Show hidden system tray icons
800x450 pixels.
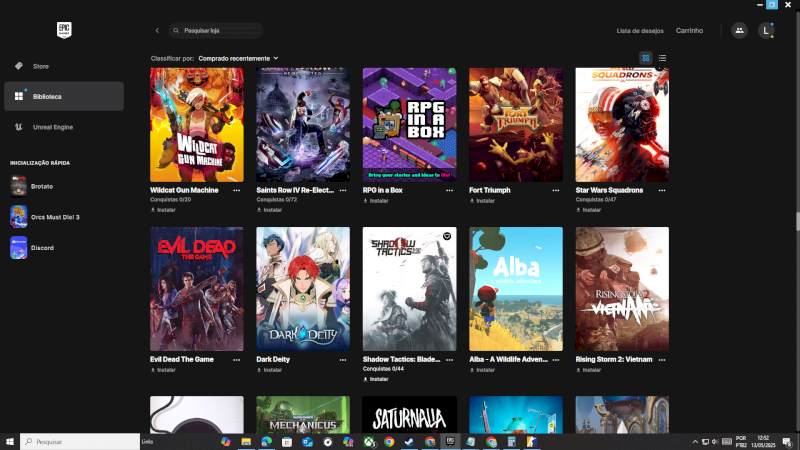tap(695, 442)
